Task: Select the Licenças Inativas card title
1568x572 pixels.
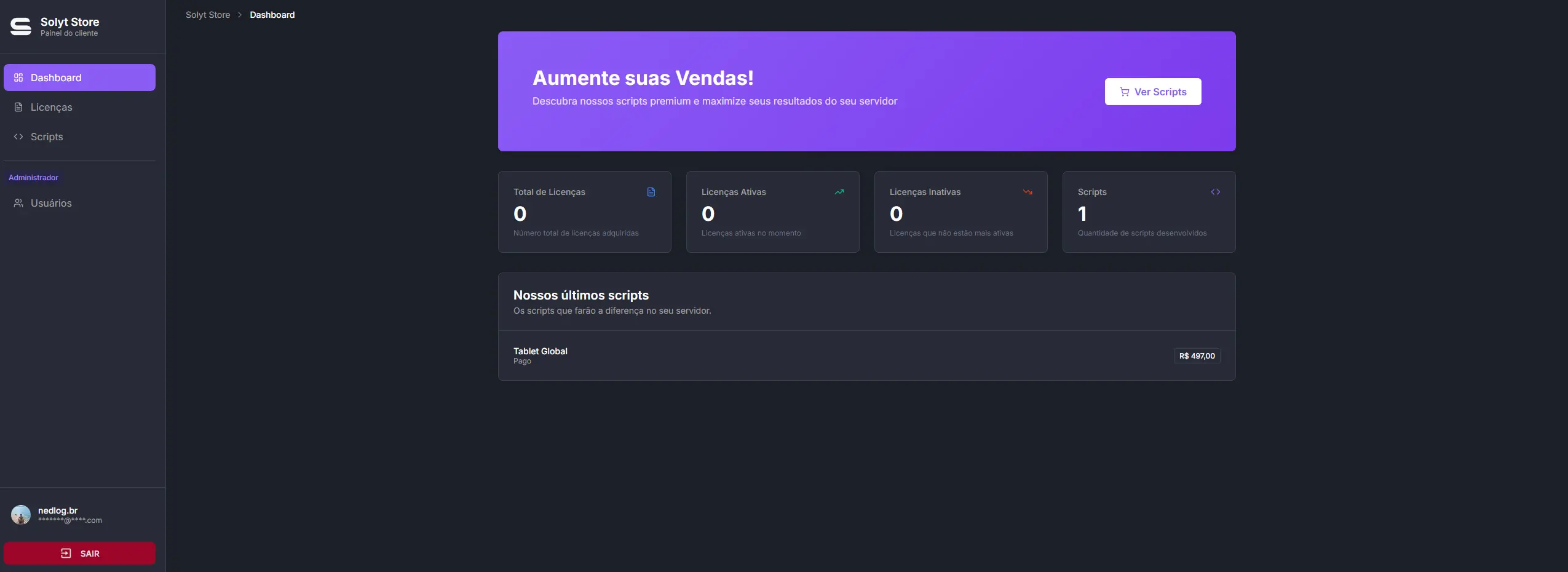Action: click(x=925, y=192)
